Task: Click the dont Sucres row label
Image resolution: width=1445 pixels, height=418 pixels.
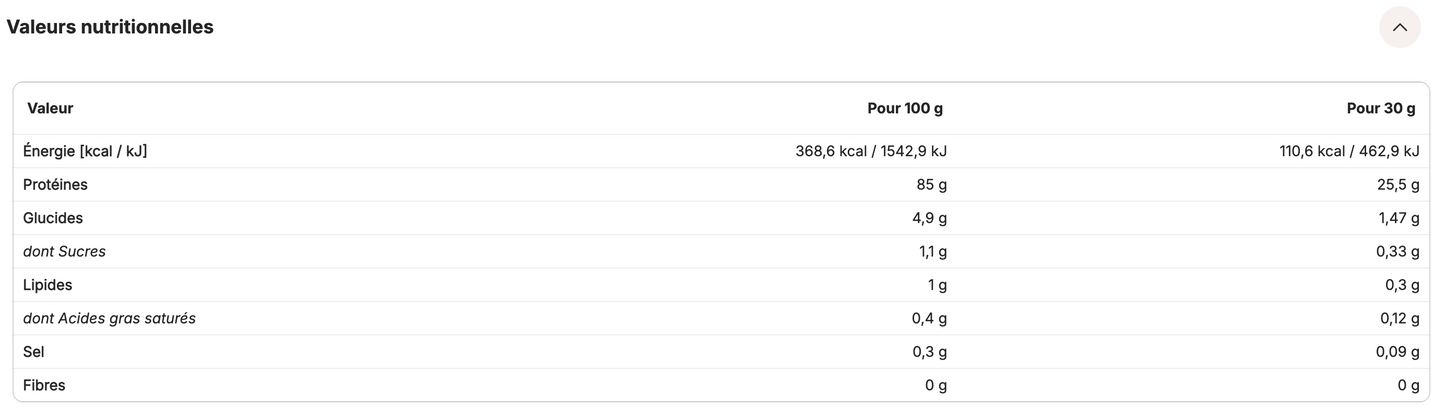Action: click(64, 252)
